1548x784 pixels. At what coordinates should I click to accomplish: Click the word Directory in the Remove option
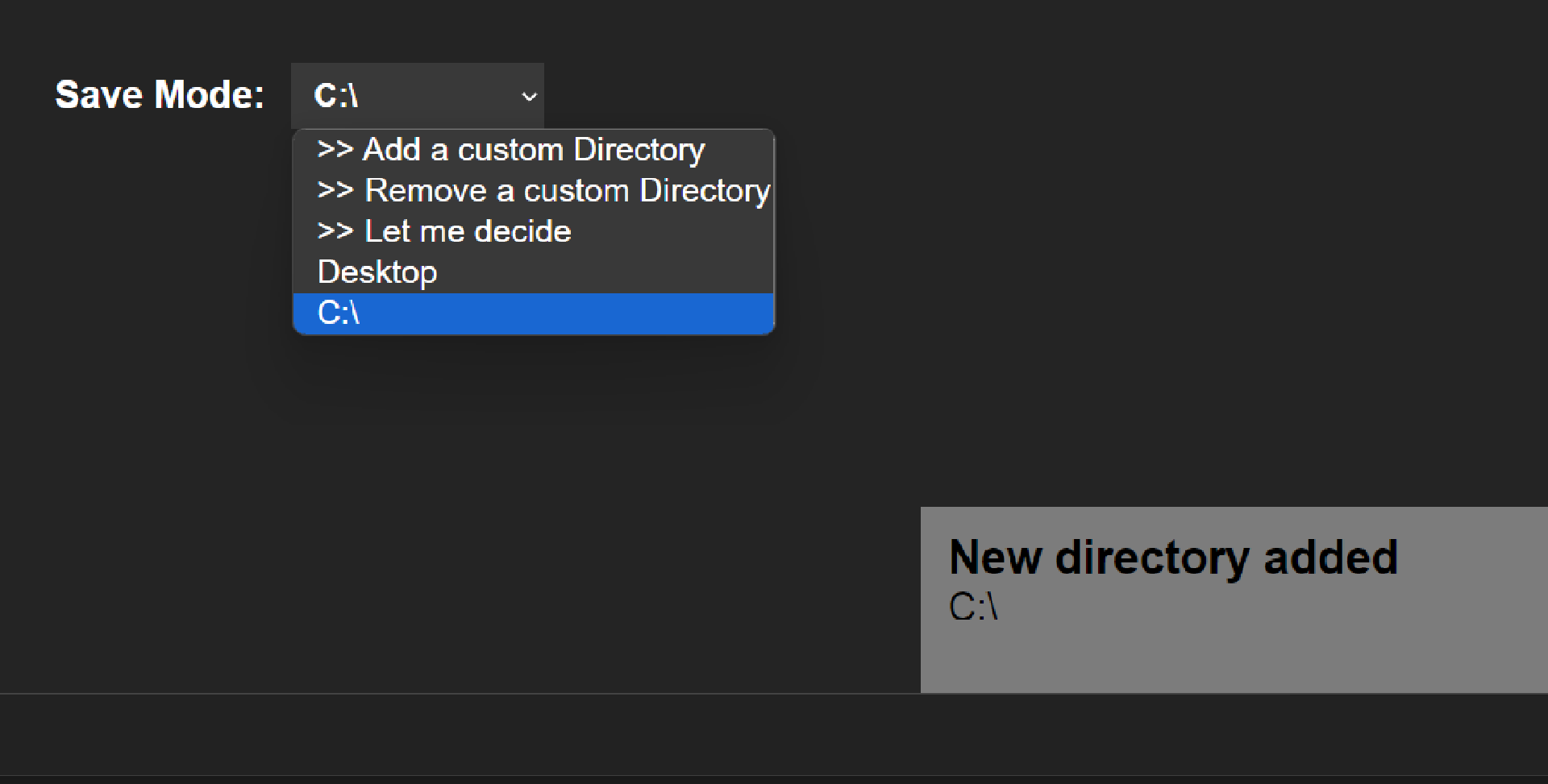[705, 191]
